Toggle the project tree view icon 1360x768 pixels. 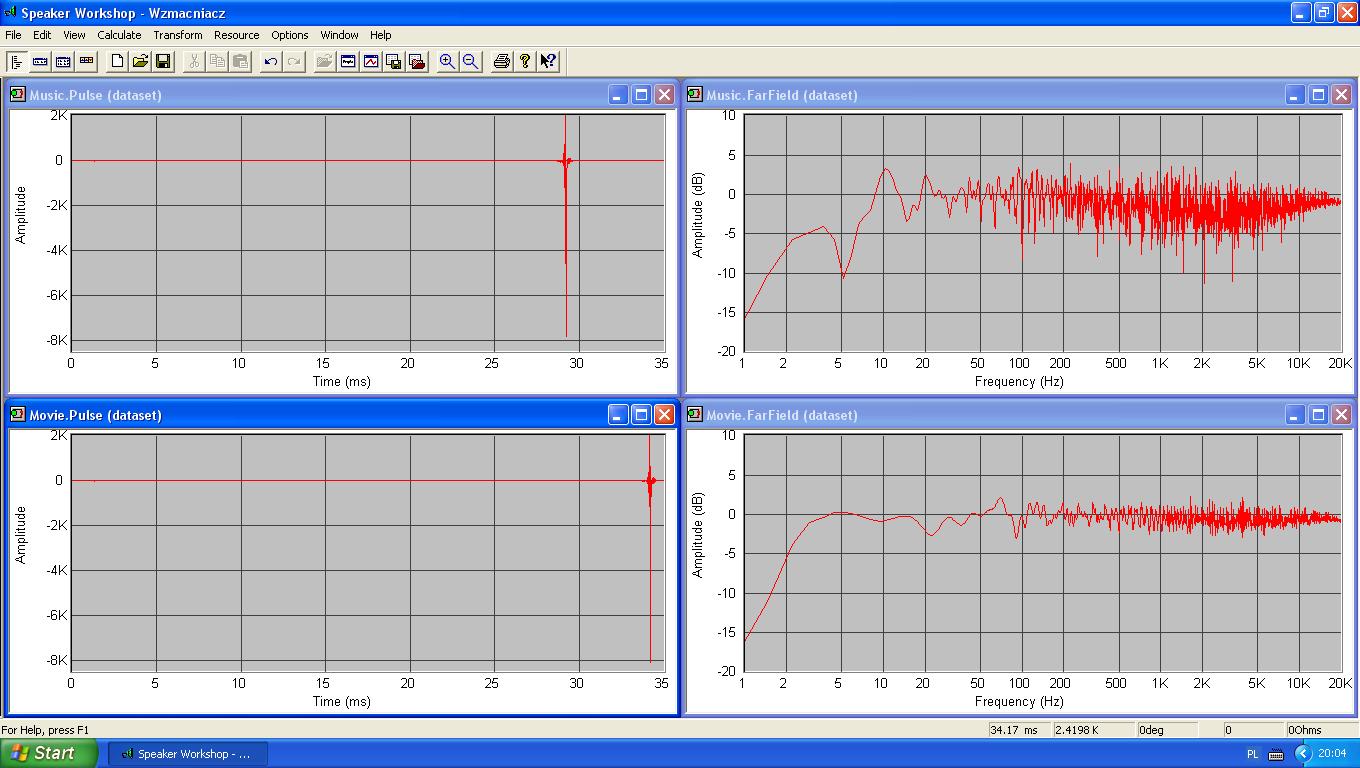[17, 61]
